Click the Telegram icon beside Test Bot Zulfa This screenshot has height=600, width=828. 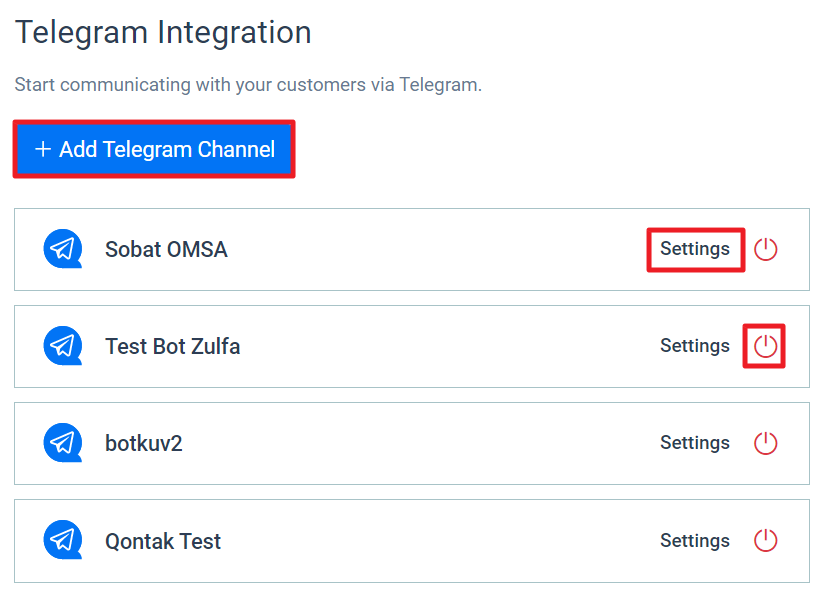tap(63, 345)
